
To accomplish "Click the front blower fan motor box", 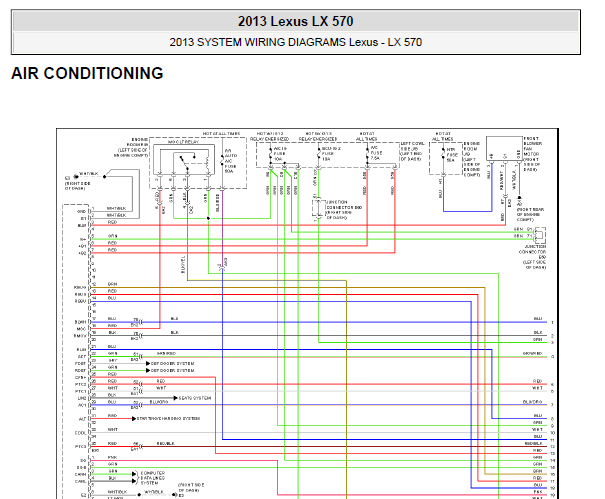I will click(504, 148).
